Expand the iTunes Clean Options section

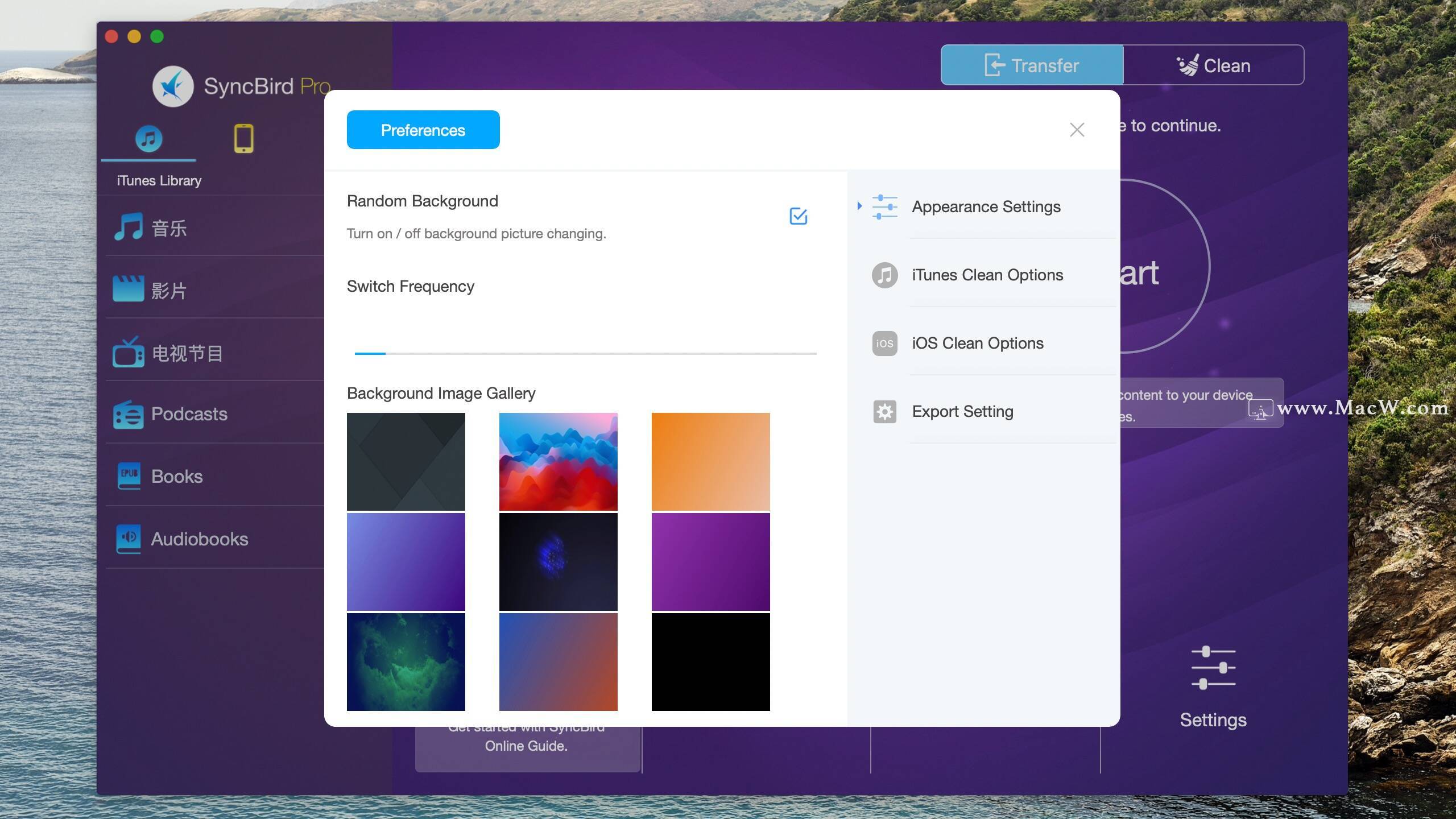987,274
